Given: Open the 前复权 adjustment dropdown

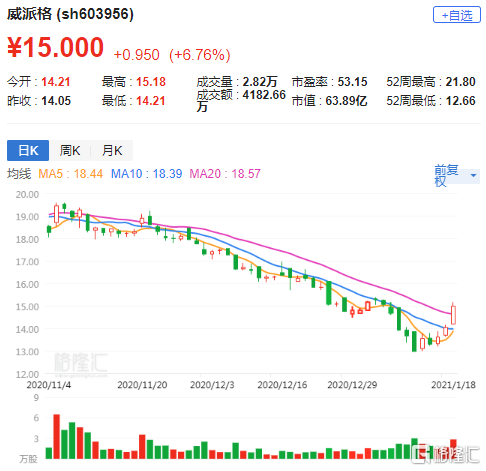Looking at the screenshot, I should (x=457, y=176).
